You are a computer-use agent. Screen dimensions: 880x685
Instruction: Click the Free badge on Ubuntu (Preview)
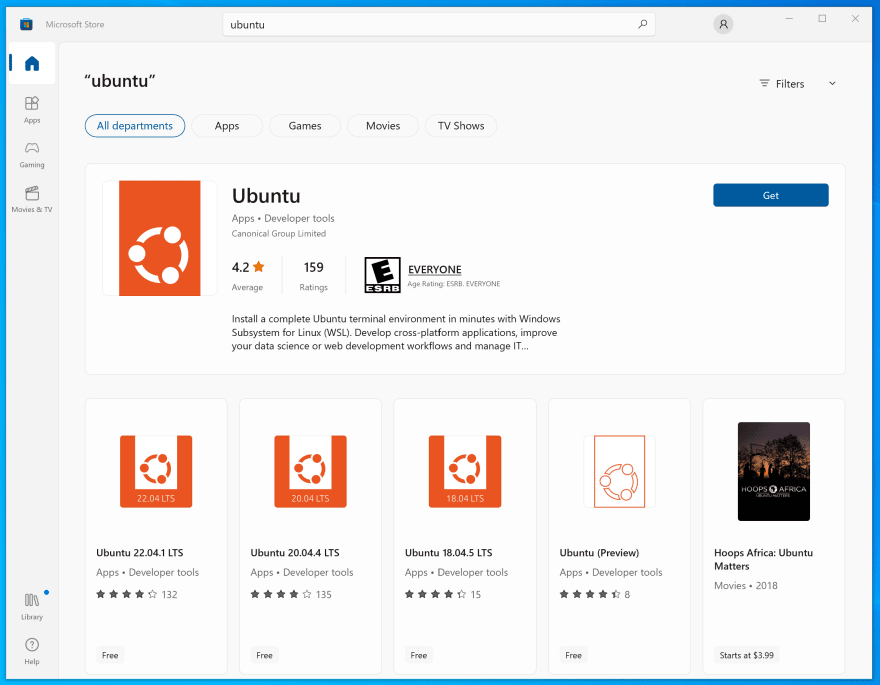573,655
